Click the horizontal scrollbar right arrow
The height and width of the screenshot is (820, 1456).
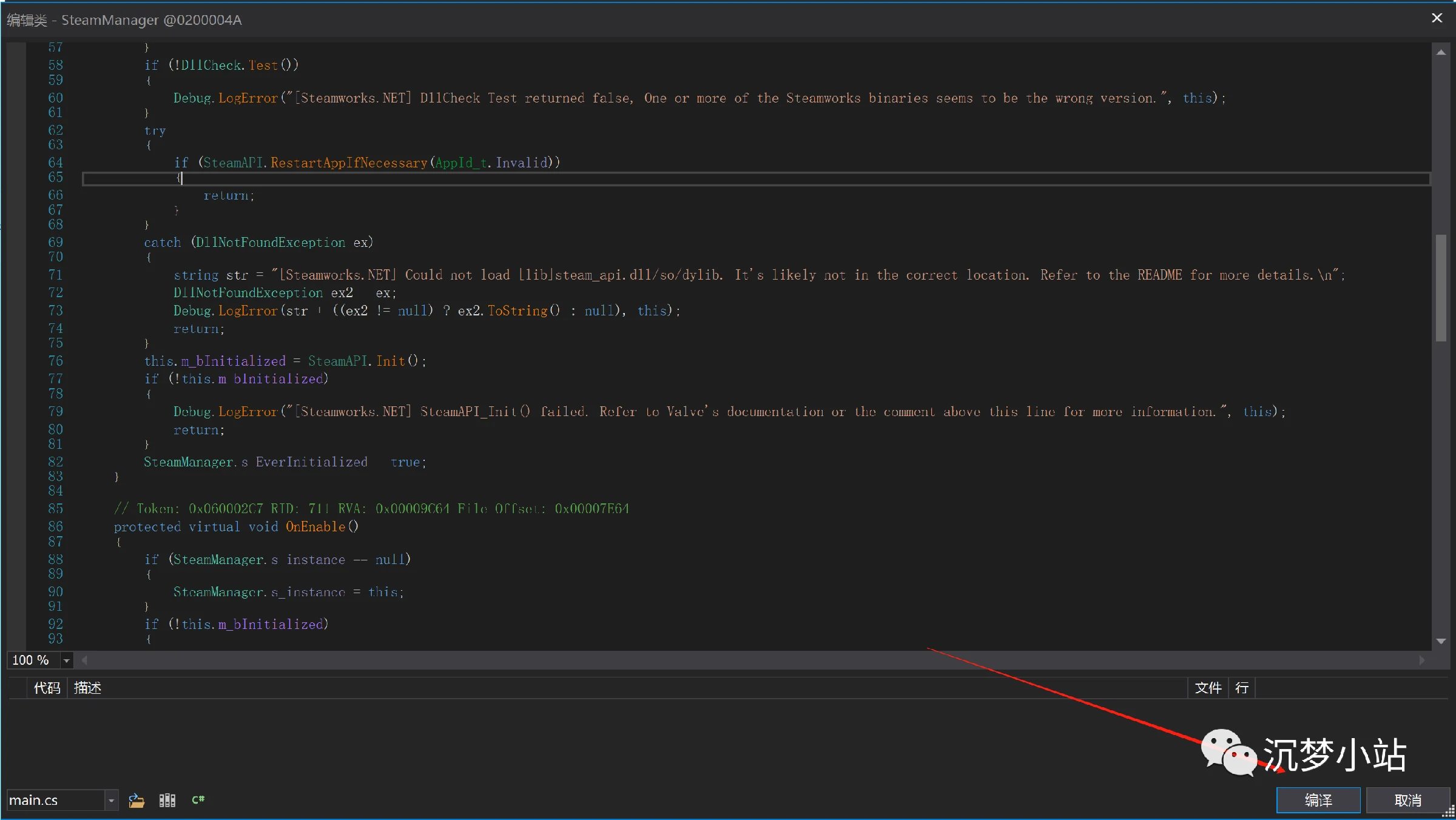tap(1421, 660)
